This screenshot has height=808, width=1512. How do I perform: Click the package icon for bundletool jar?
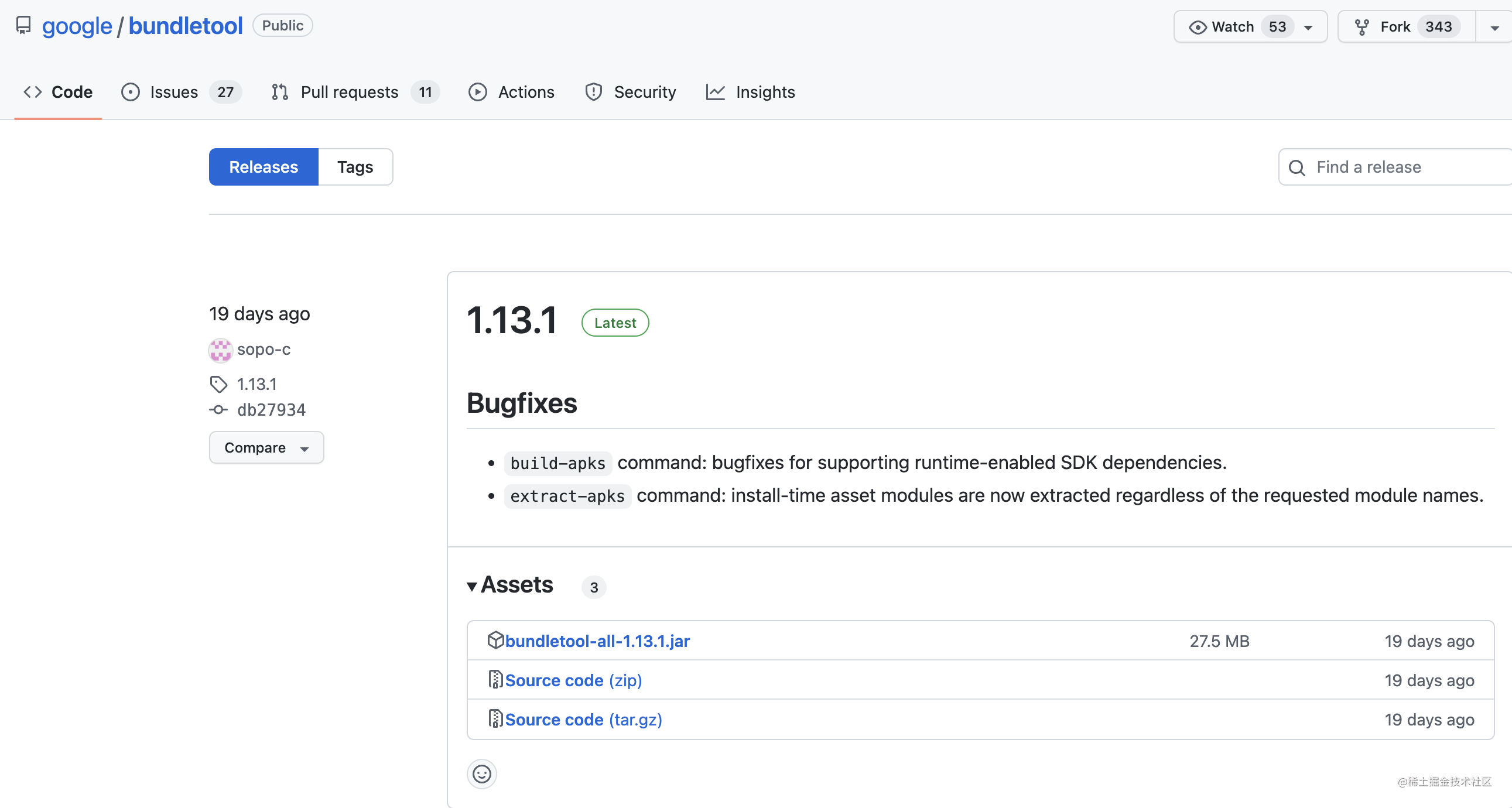[x=495, y=640]
